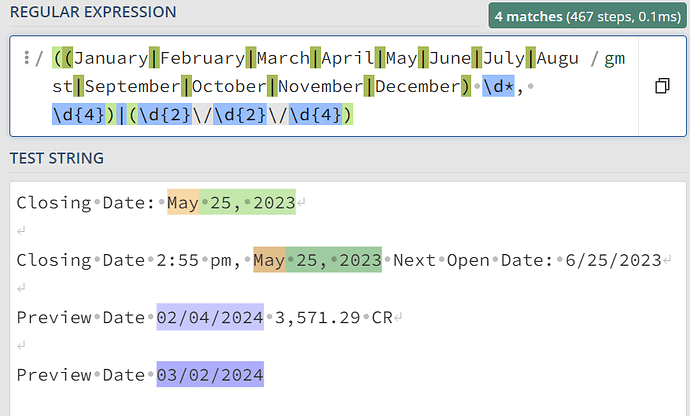Click '2:55' in the test string
Screen dimensions: 690x416
pyautogui.click(x=178, y=260)
